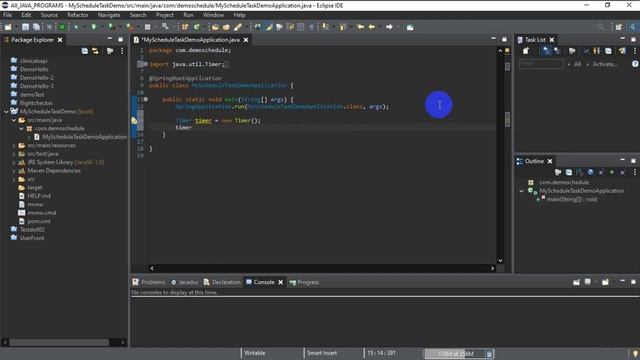Switch to the Problems tab
Image resolution: width=640 pixels, height=360 pixels.
149,282
